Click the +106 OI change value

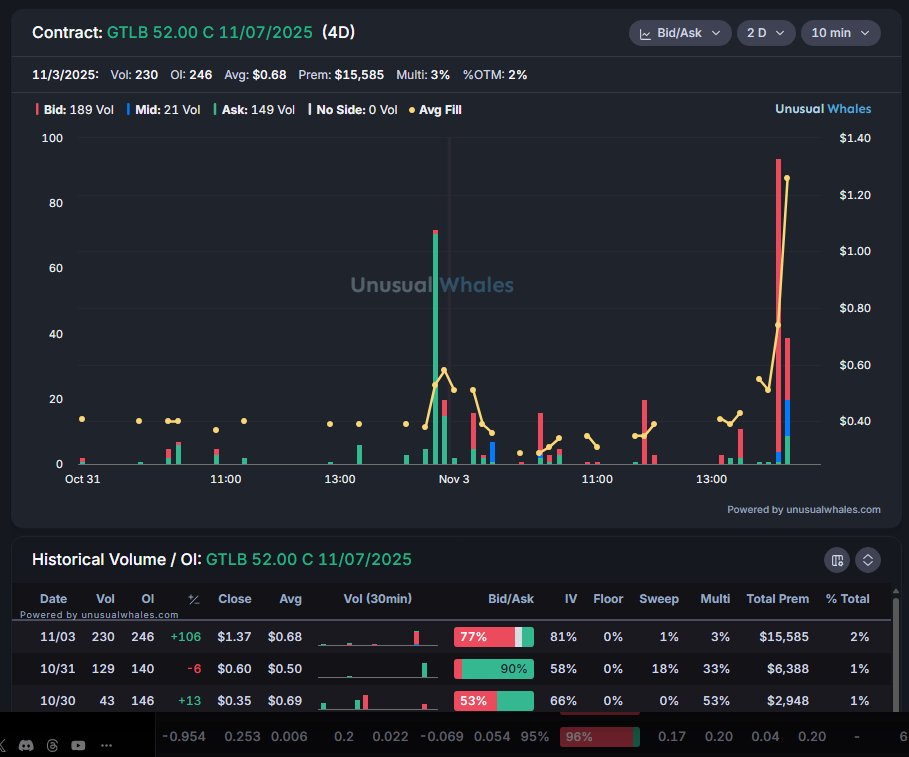[186, 637]
